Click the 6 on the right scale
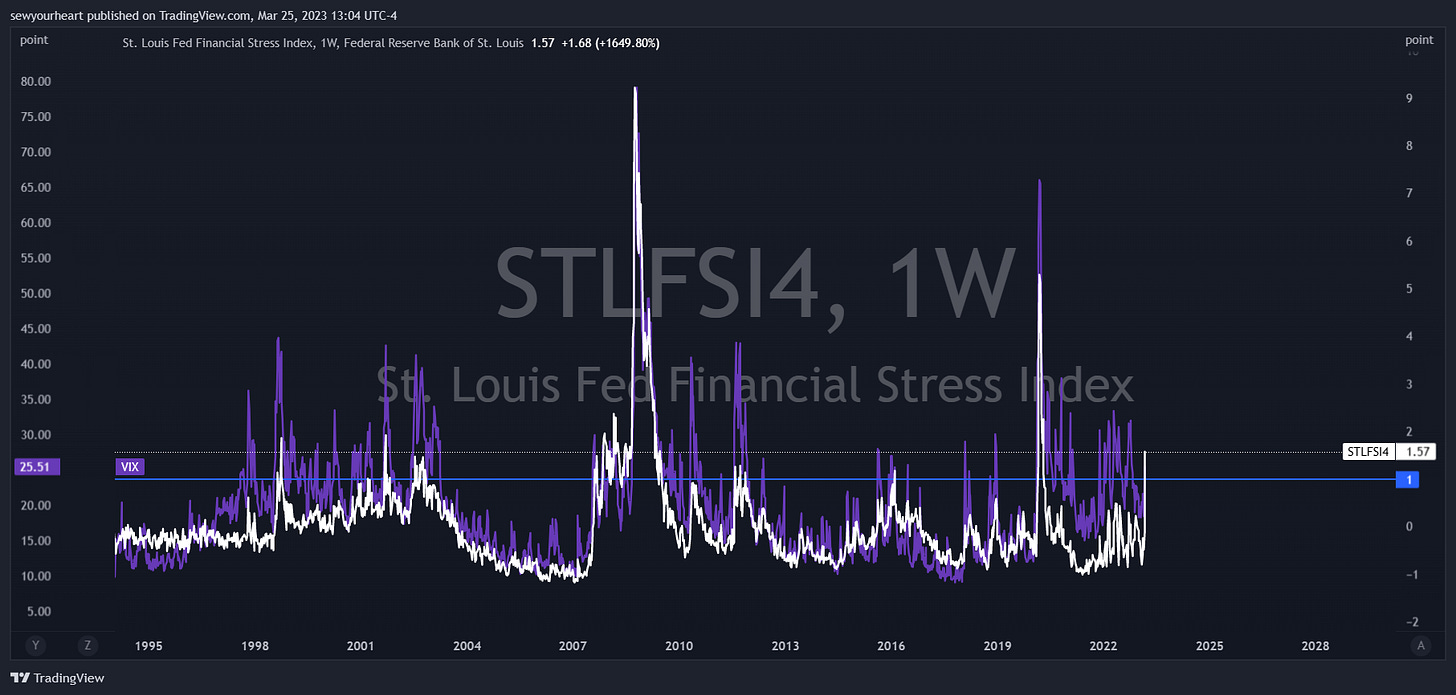Screen dimensions: 1456x695 point(1408,241)
